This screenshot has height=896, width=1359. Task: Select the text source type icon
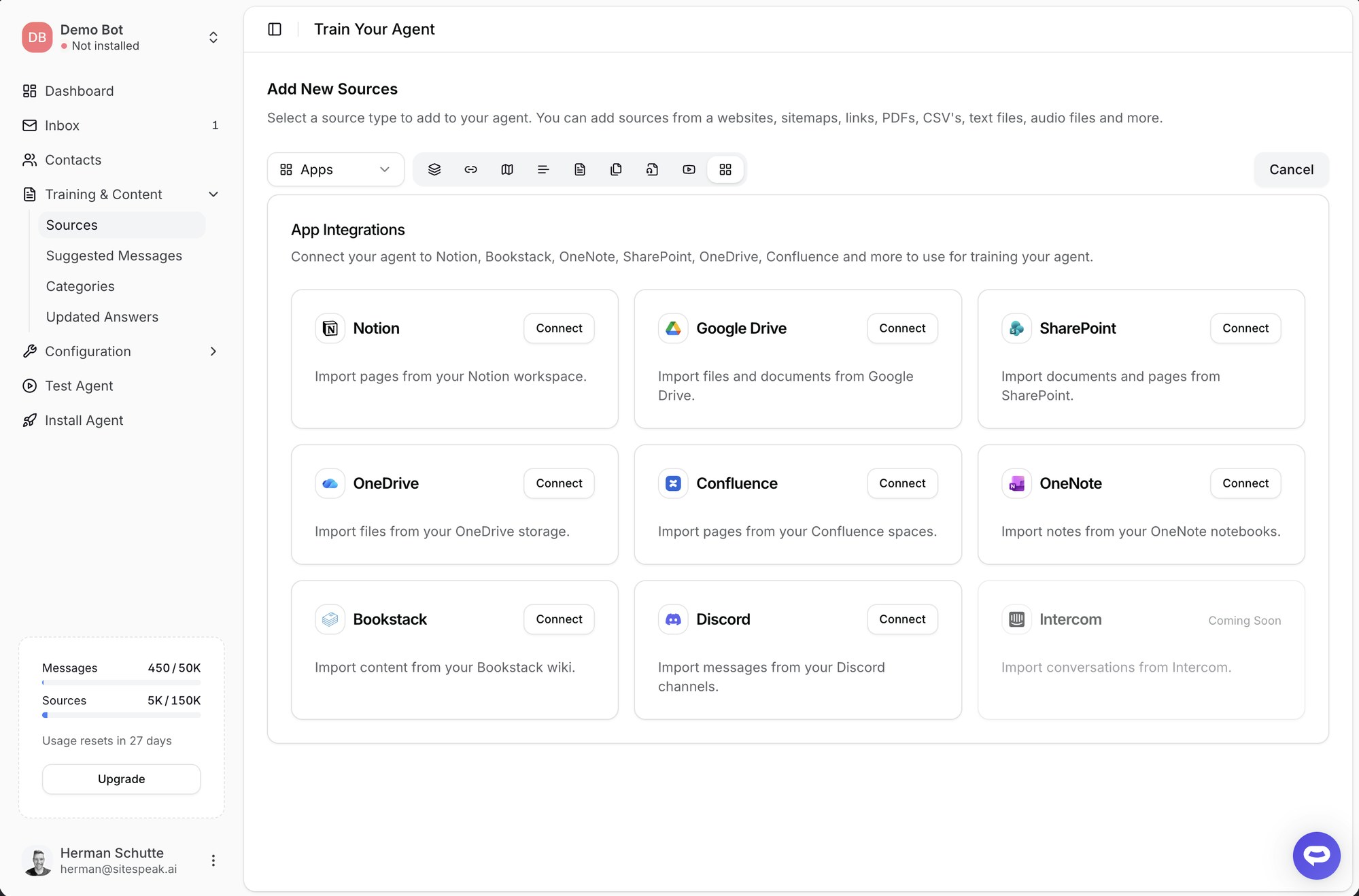pos(543,169)
